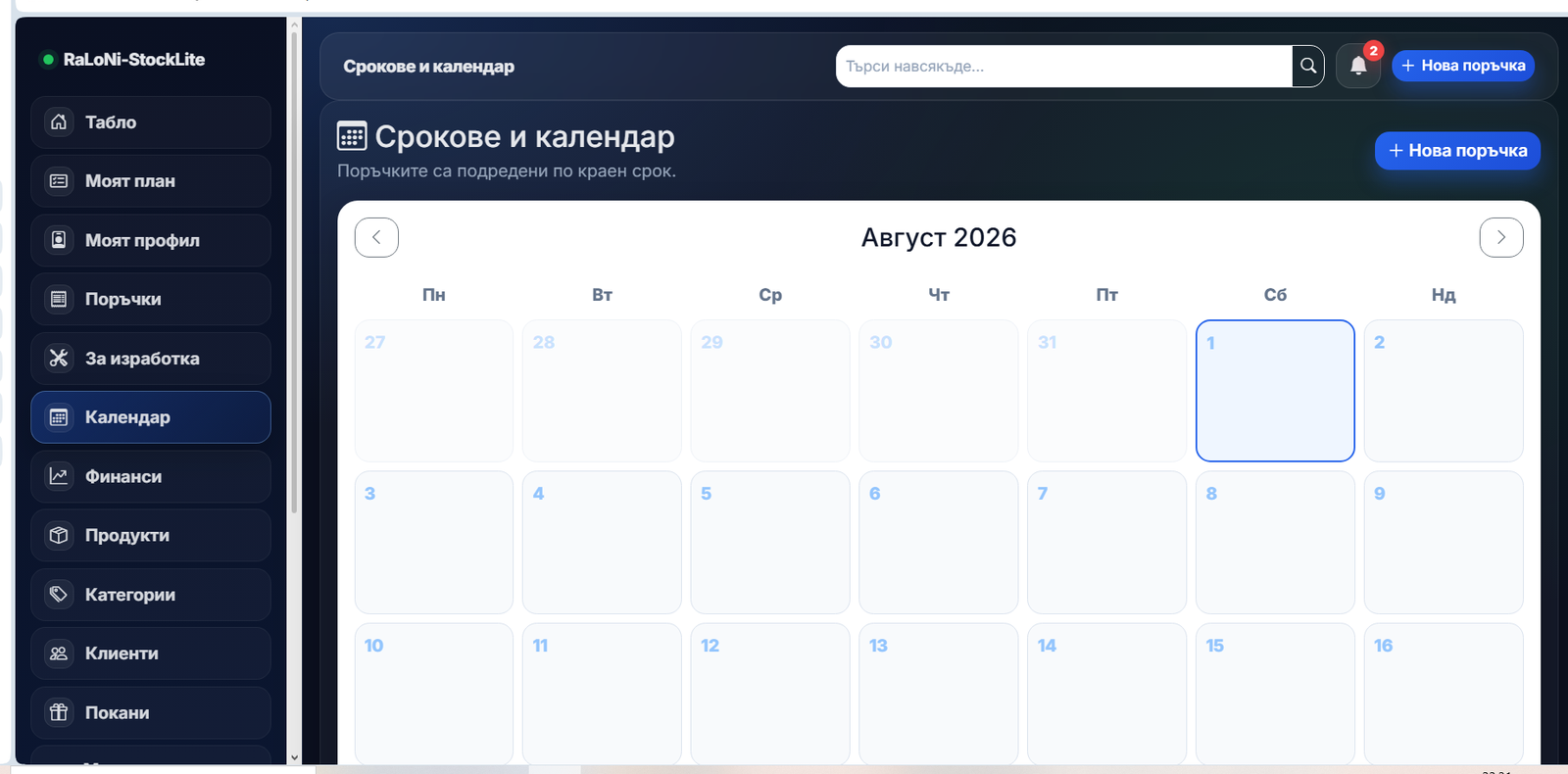Screen dimensions: 1568x774
Task: Select day 16 in calendar
Action: pos(1444,694)
